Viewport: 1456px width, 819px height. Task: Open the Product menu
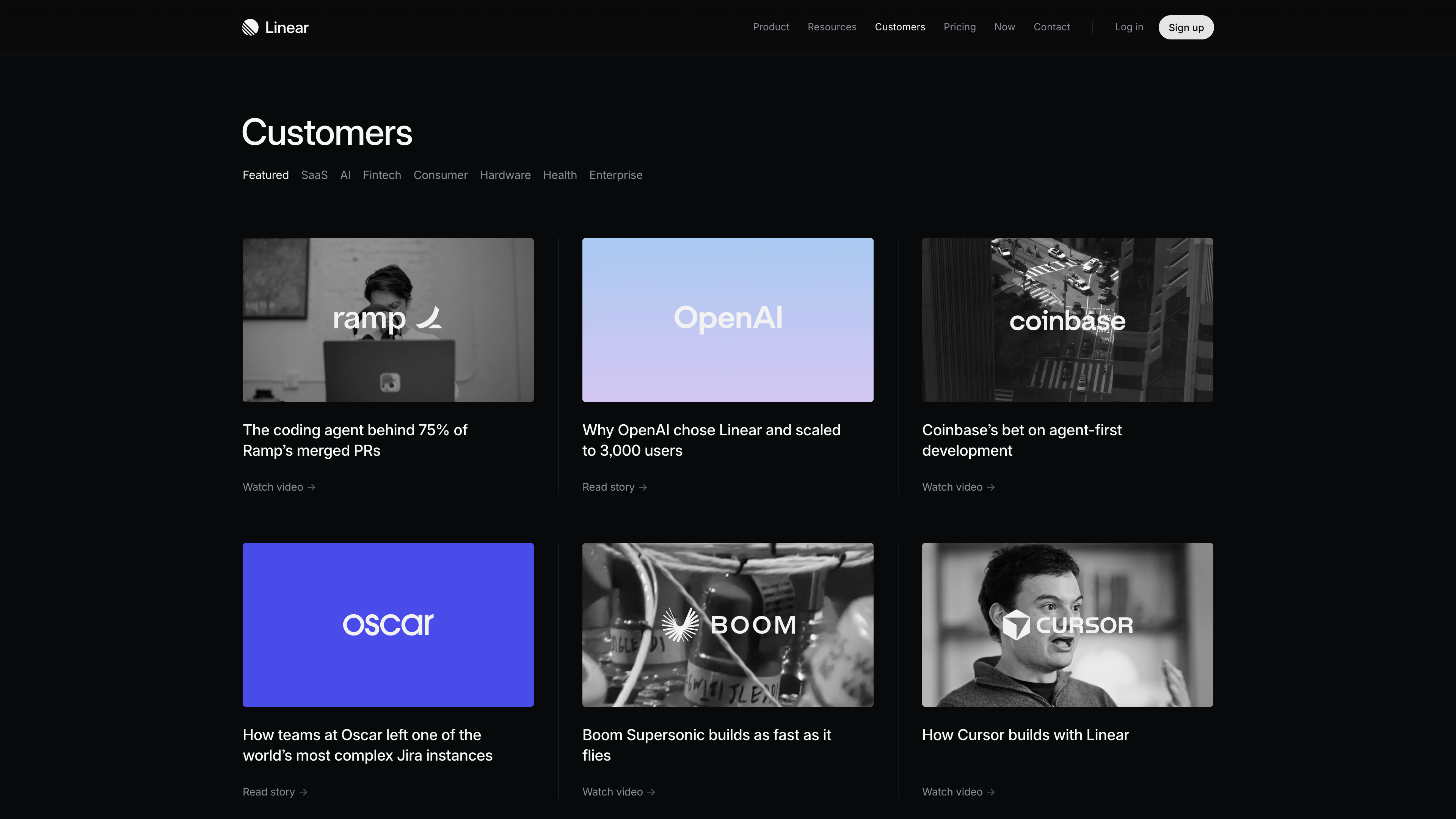pyautogui.click(x=771, y=27)
